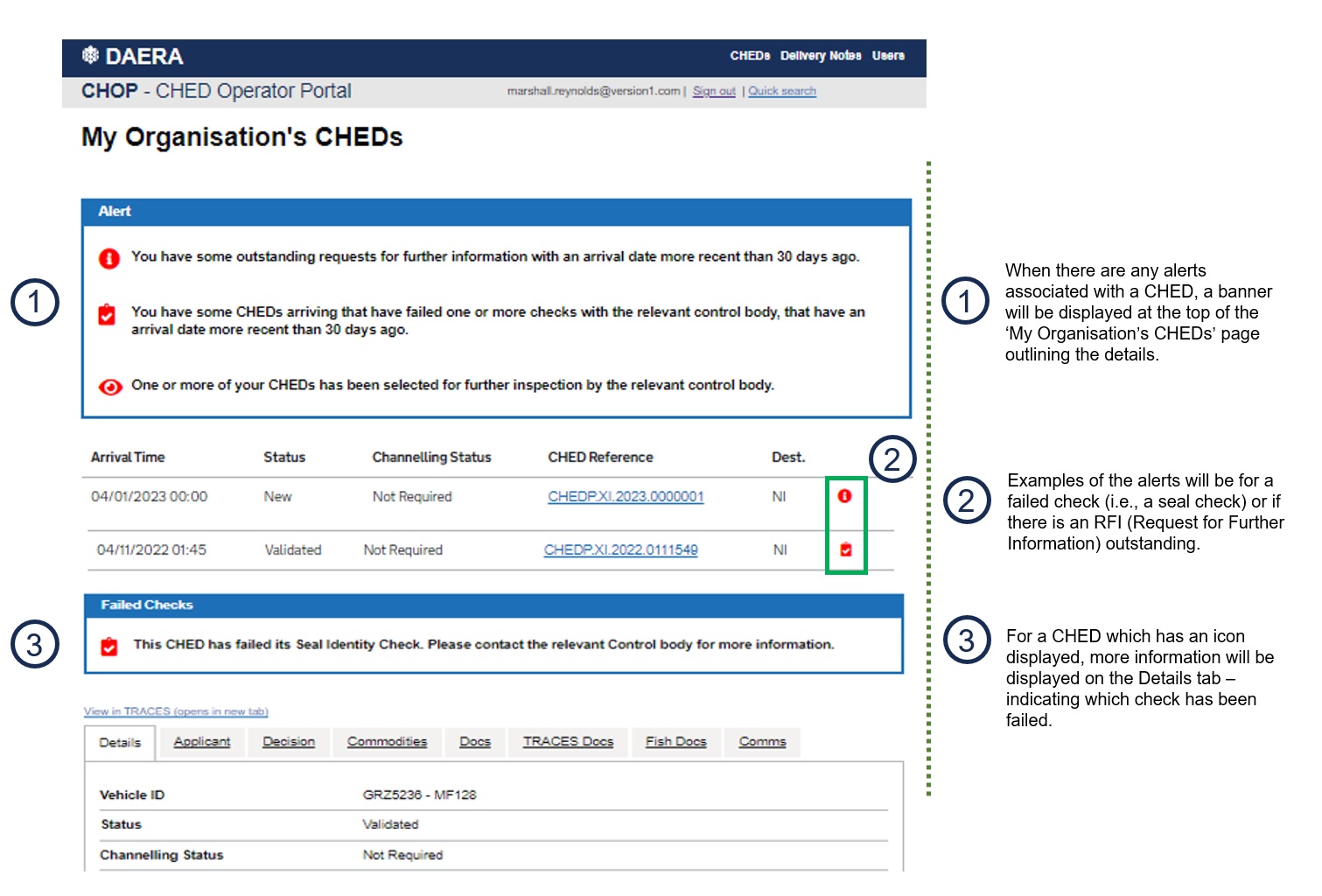Open View in TRACES link
This screenshot has width=1322, height=896.
click(176, 711)
